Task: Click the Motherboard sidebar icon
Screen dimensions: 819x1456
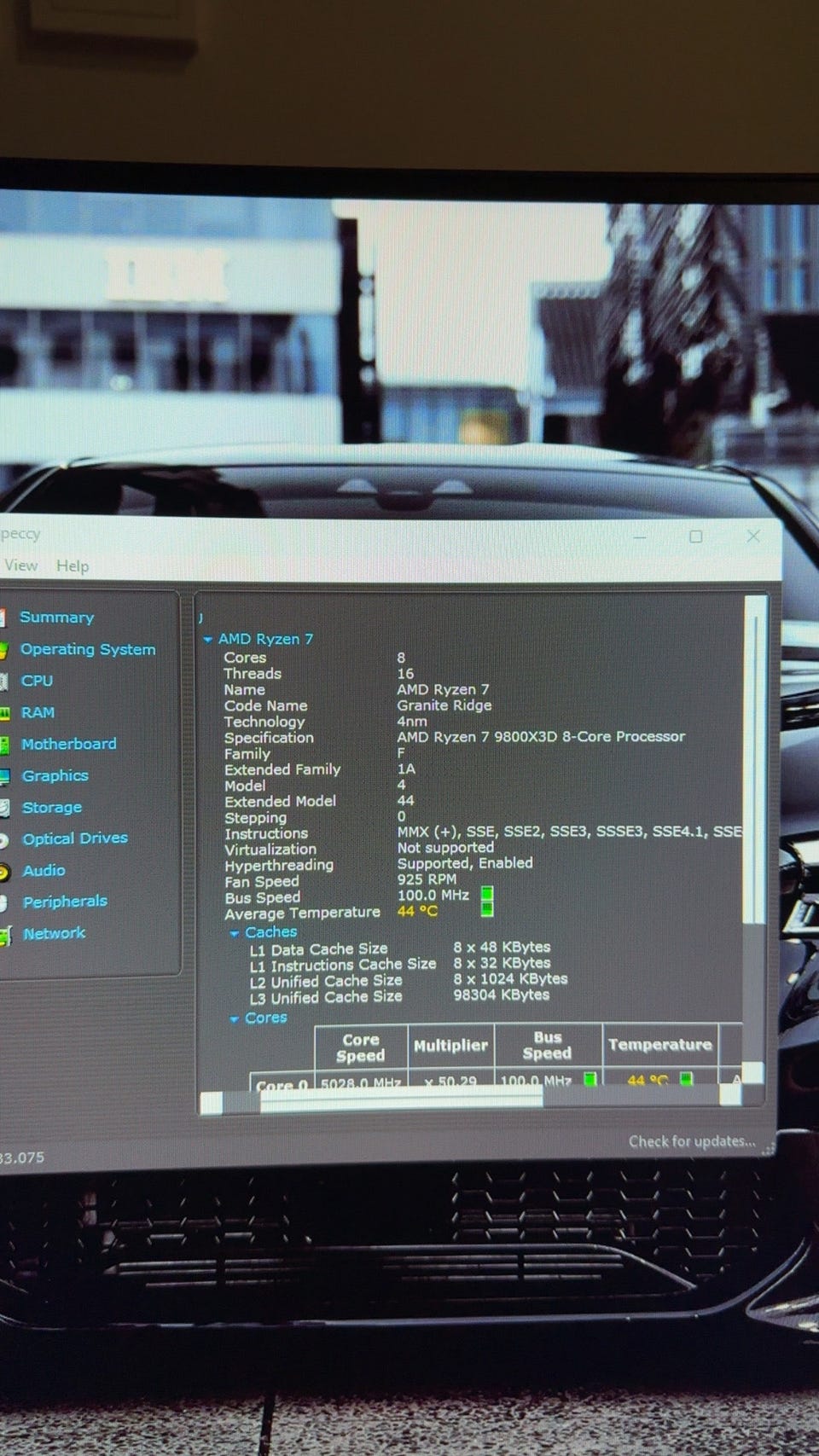Action: coord(4,745)
